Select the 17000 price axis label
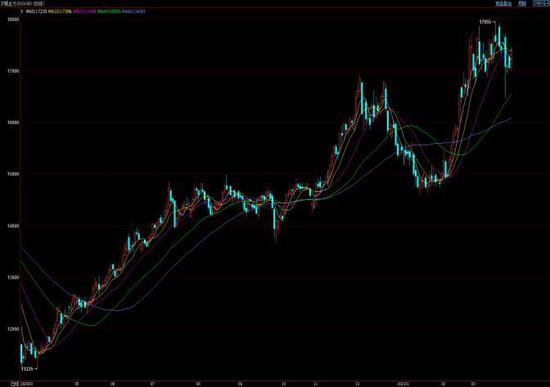550x387 pixels. (13, 71)
